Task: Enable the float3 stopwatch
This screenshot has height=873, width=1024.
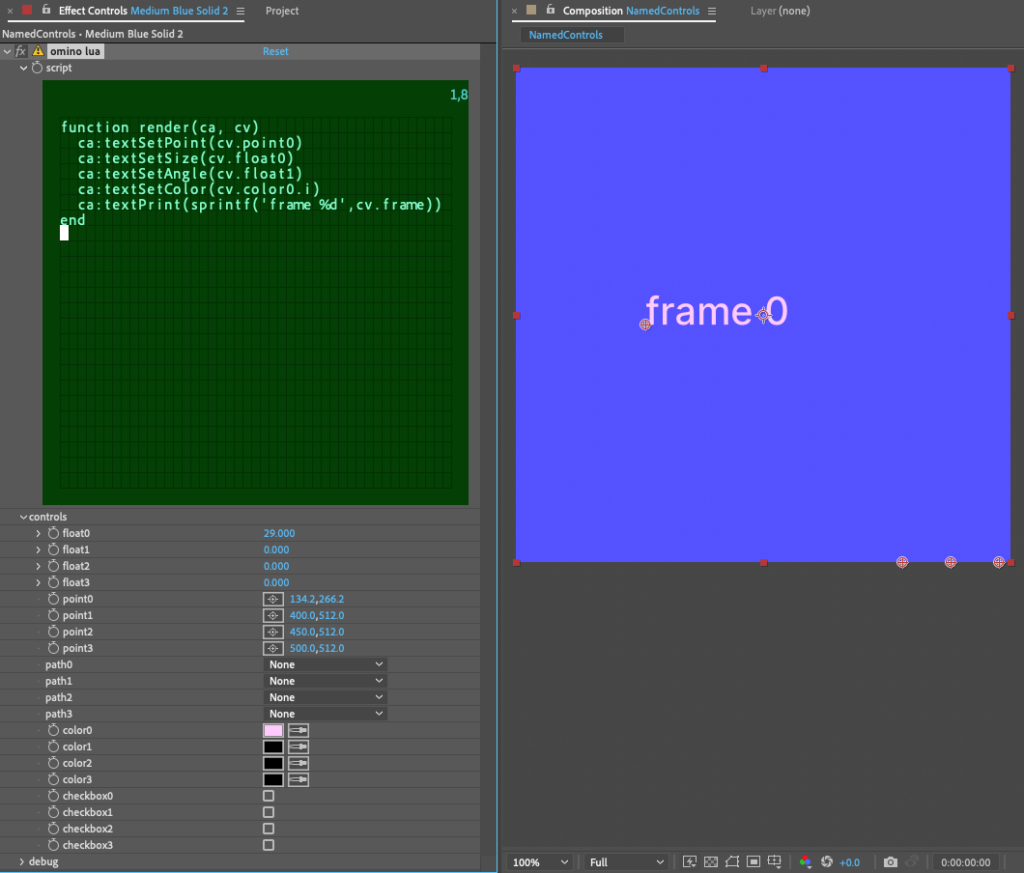Action: [x=54, y=582]
